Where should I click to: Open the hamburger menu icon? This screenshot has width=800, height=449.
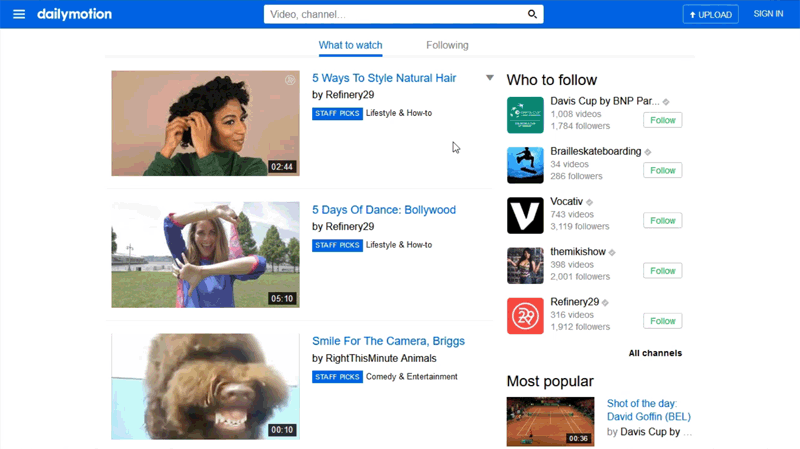click(19, 14)
